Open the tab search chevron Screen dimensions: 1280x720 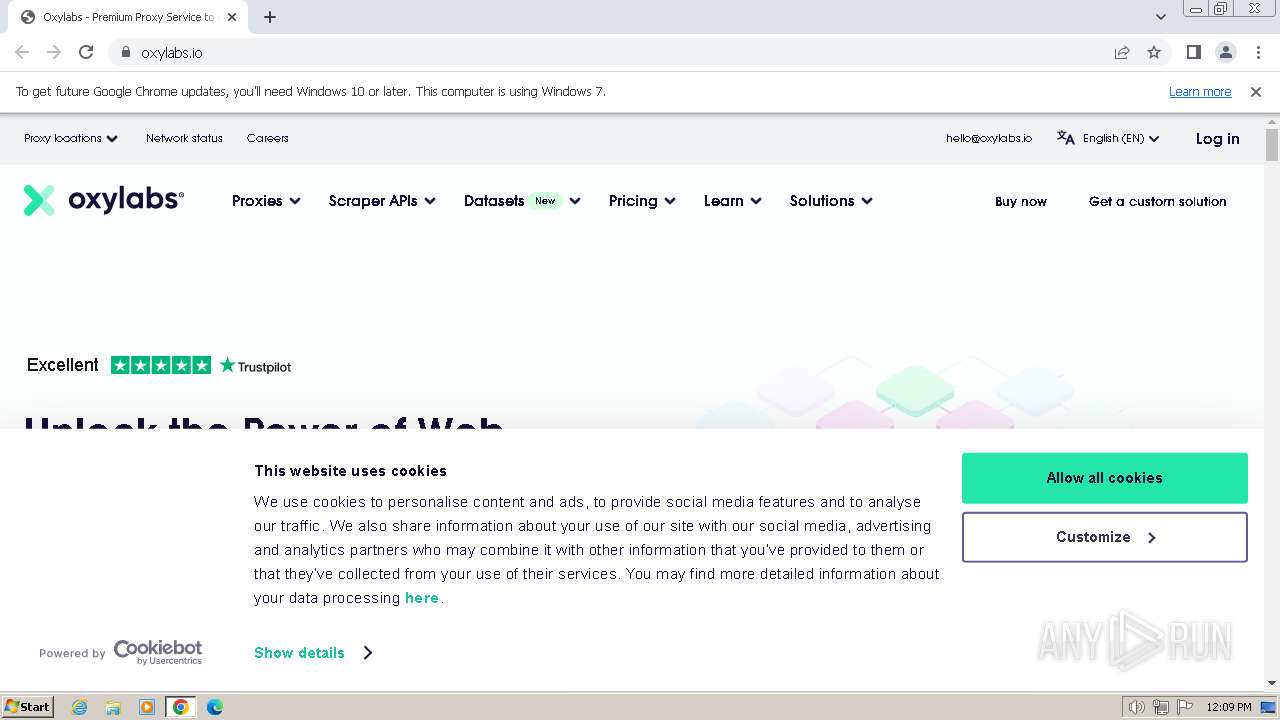1160,17
